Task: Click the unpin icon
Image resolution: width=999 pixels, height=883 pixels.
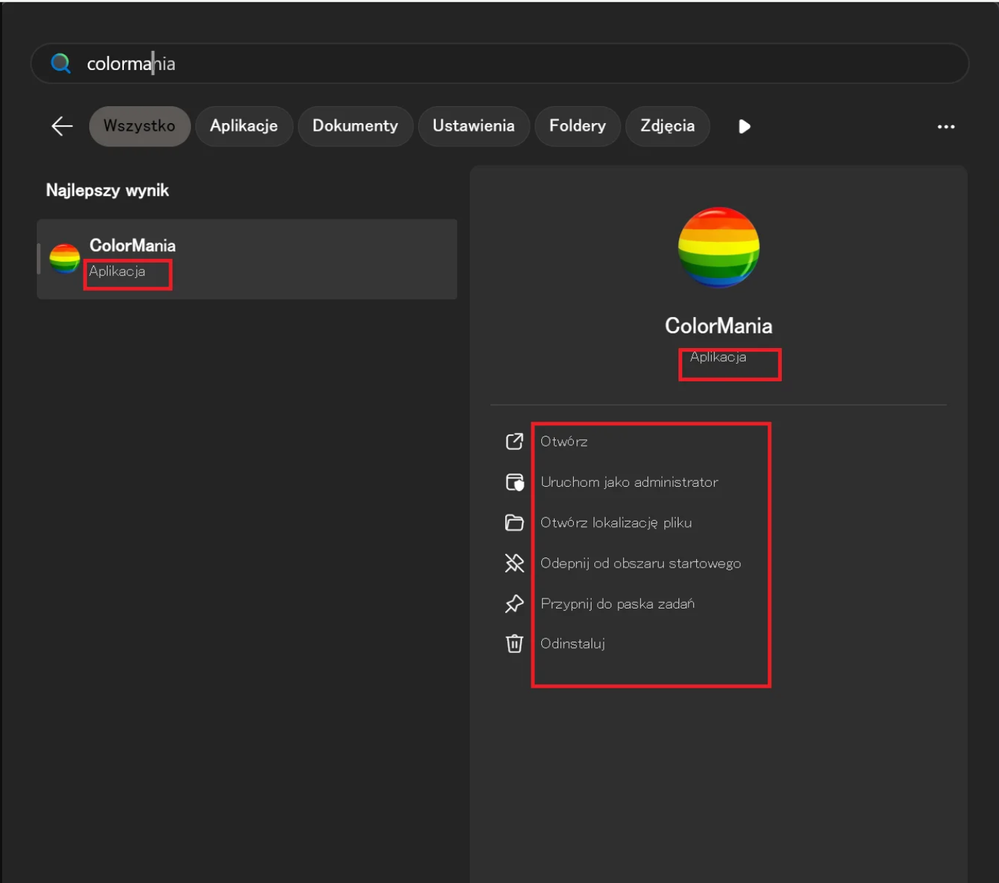Action: [x=514, y=563]
